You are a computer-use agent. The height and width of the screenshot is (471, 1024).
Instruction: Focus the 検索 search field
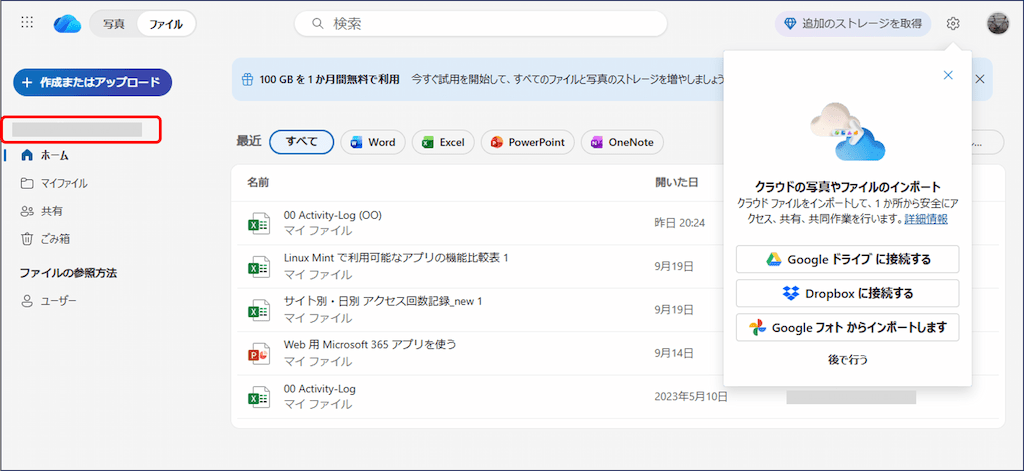coord(481,24)
